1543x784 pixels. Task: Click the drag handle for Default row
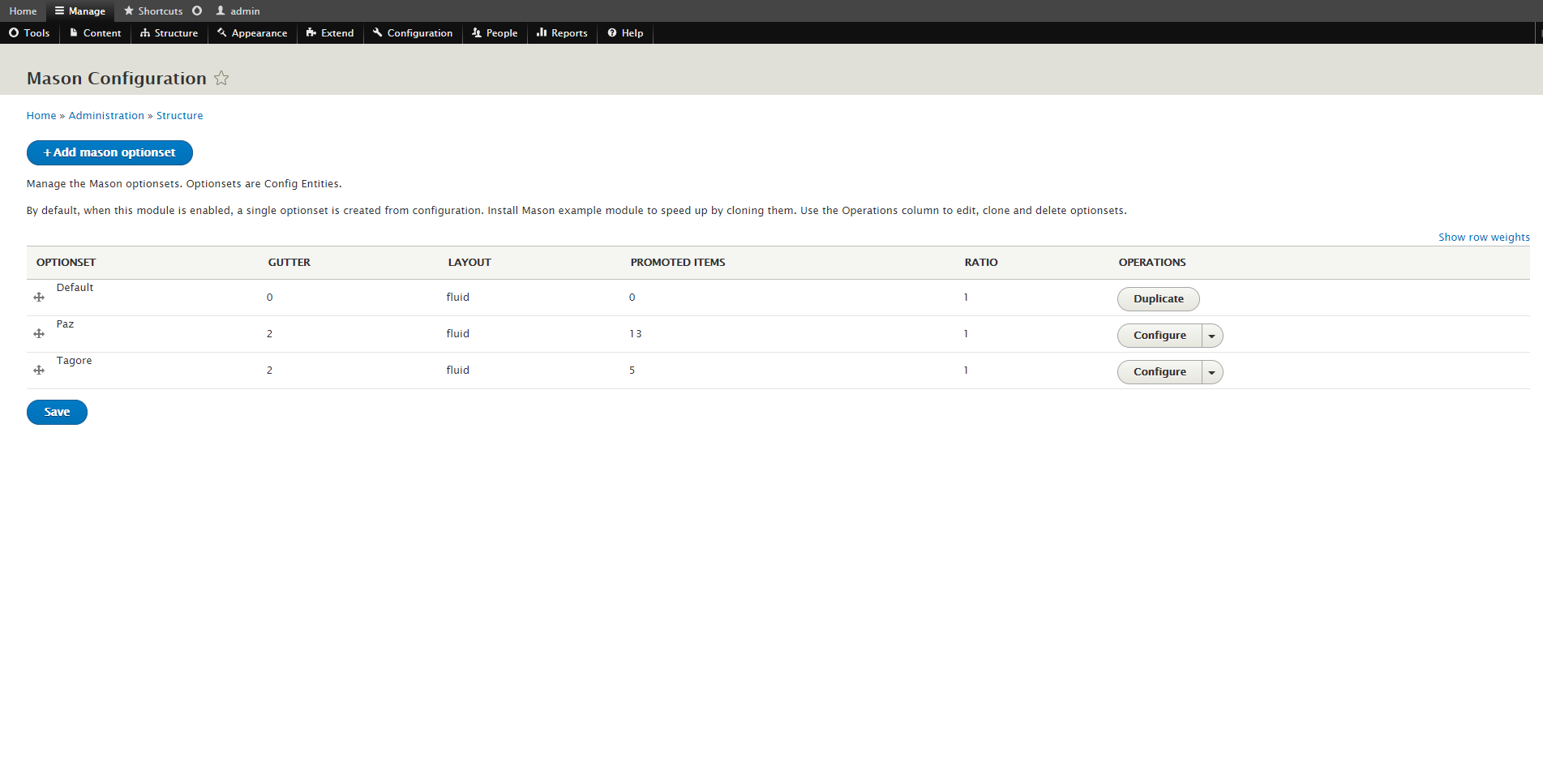[x=39, y=298]
